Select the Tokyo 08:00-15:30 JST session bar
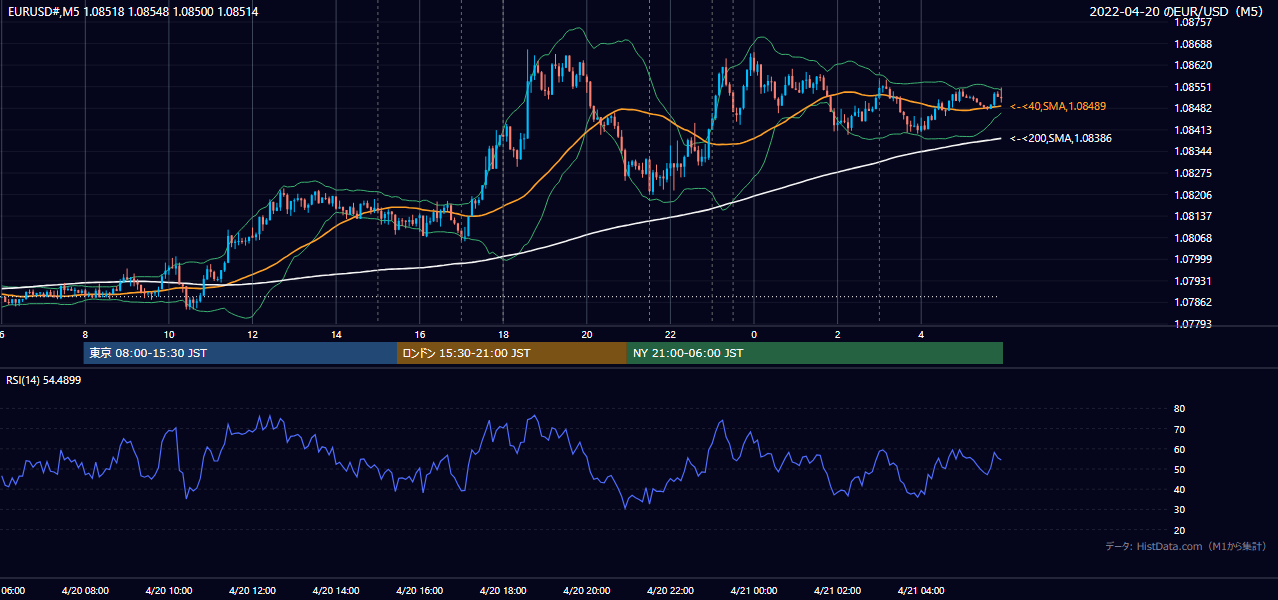 pyautogui.click(x=240, y=353)
